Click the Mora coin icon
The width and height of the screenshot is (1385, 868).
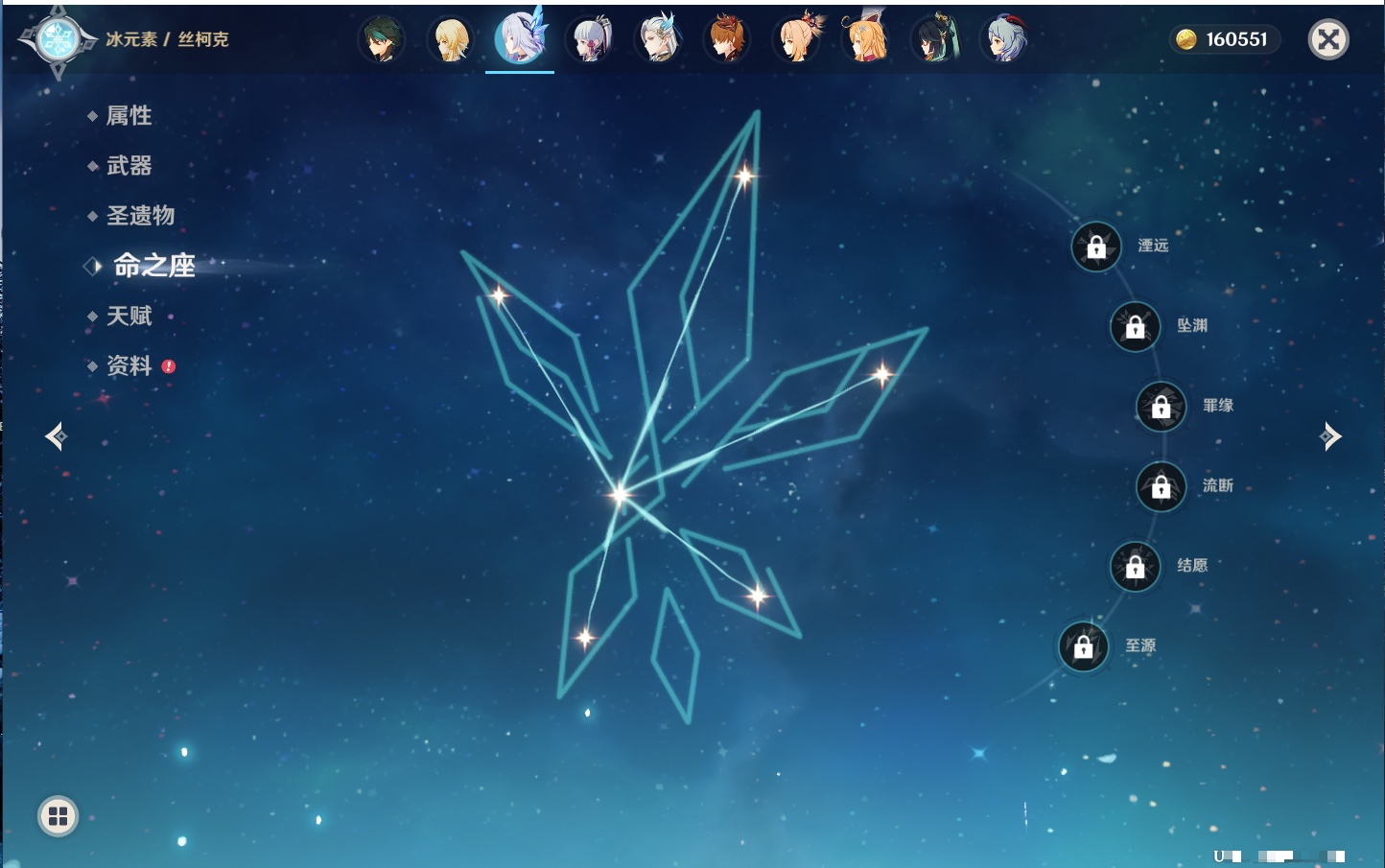click(1186, 39)
